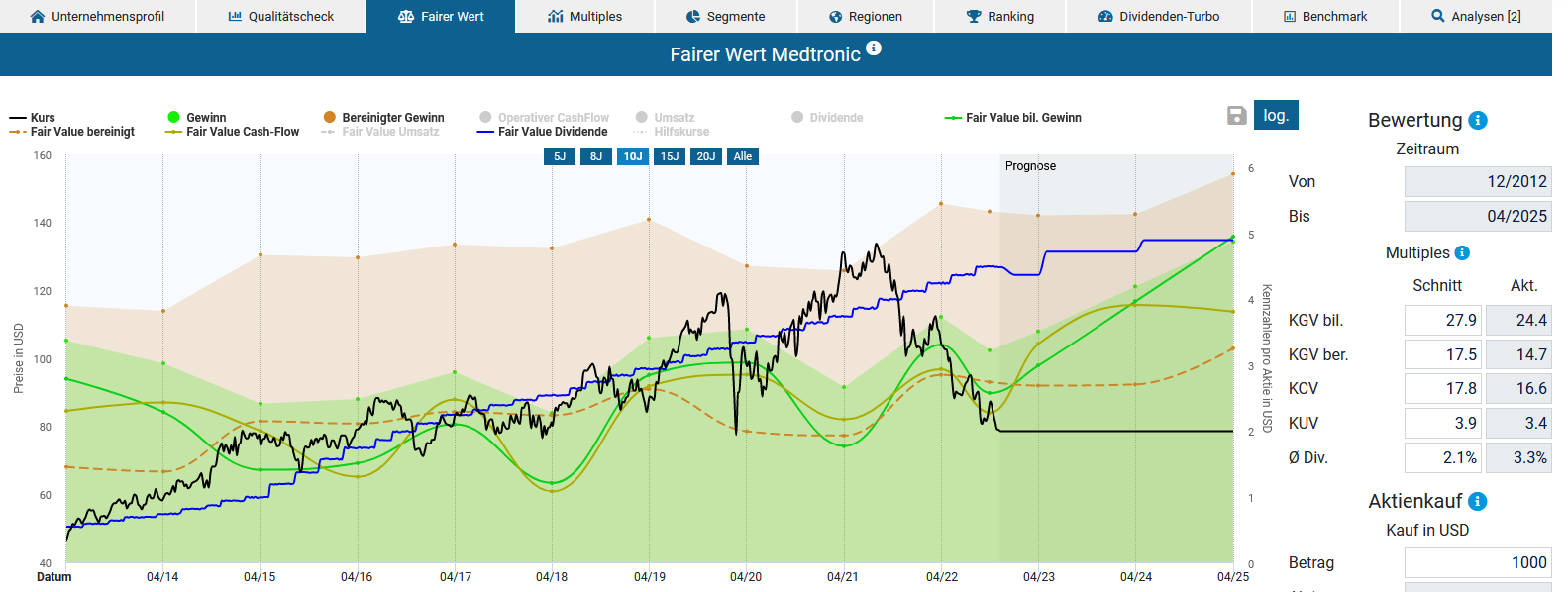
Task: Click the KGV ber. current value 14.7
Action: click(x=1518, y=354)
